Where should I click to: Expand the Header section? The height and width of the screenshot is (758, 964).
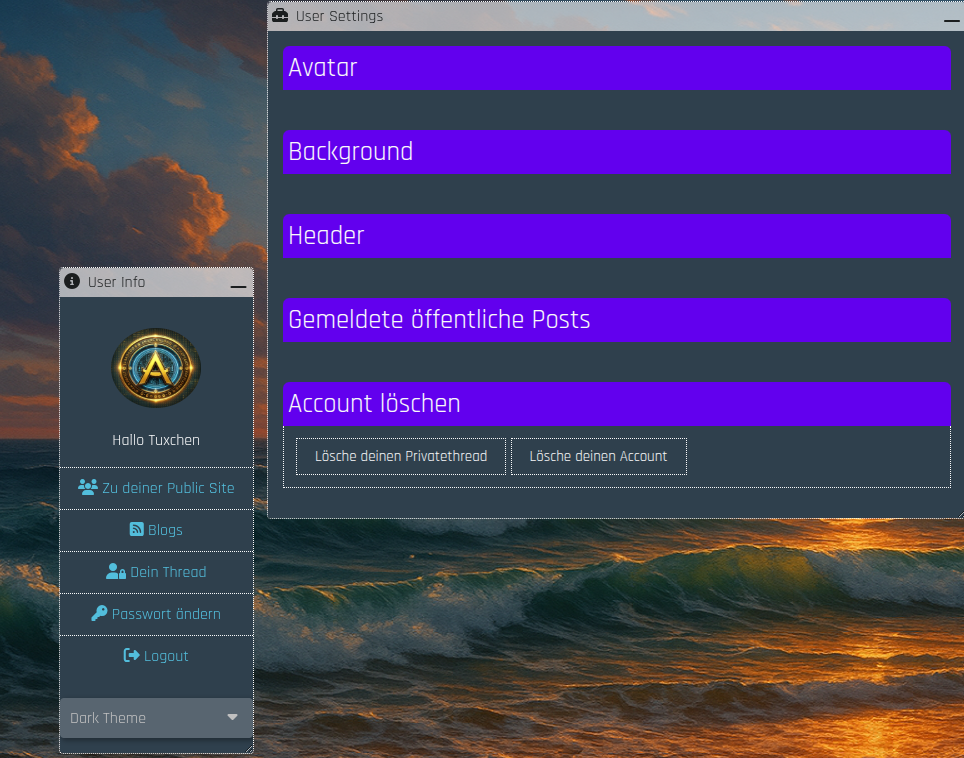(617, 236)
